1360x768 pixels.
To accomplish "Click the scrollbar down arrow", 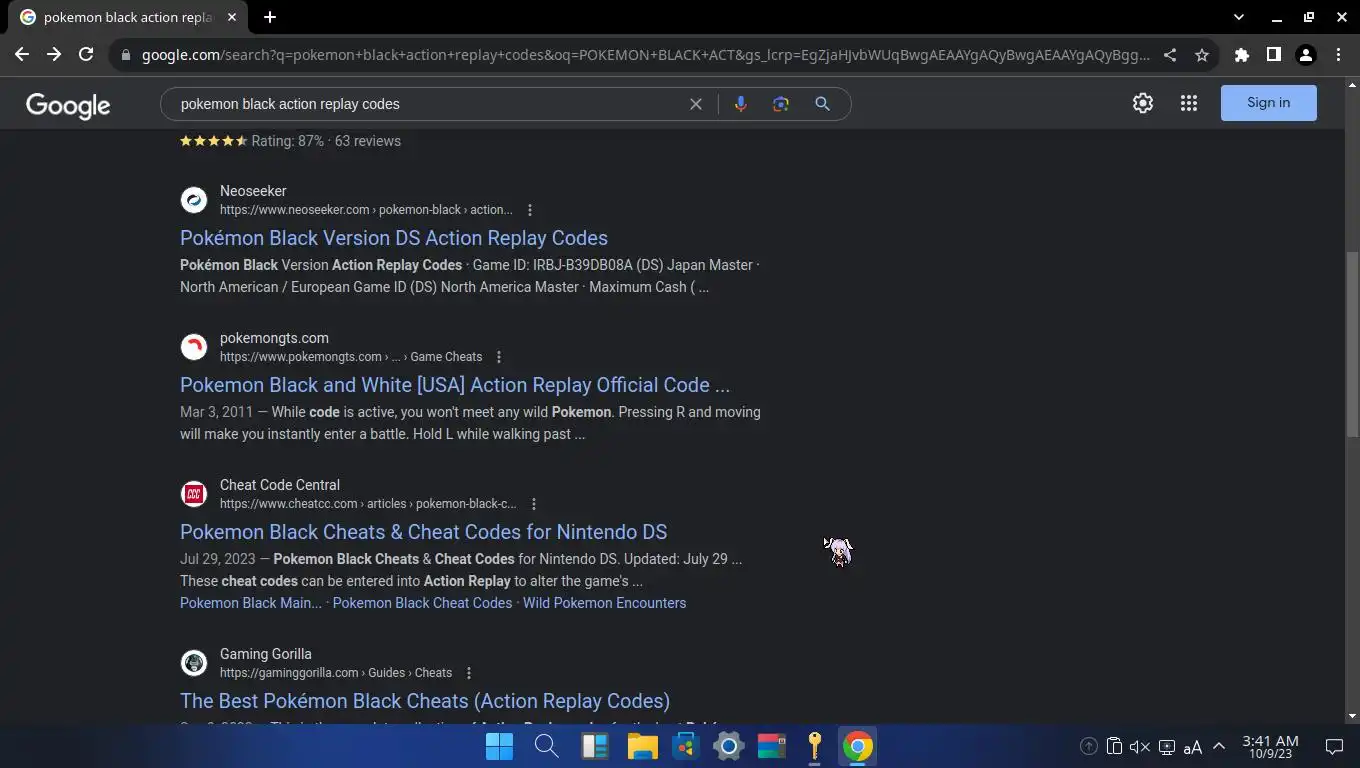I will pos(1353,716).
